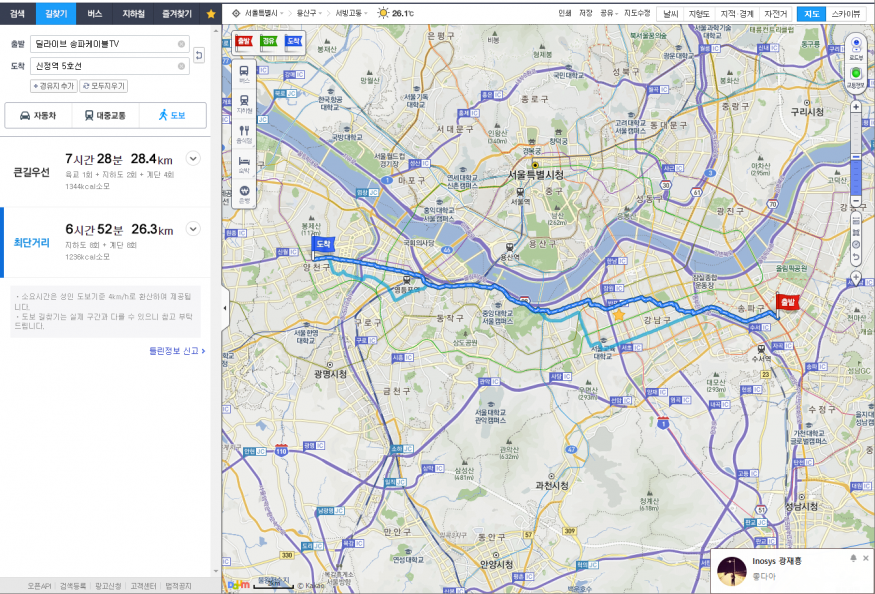Viewport: 875px width, 594px height.
Task: Enable the bicycle (자전거) map overlay
Action: tap(775, 14)
